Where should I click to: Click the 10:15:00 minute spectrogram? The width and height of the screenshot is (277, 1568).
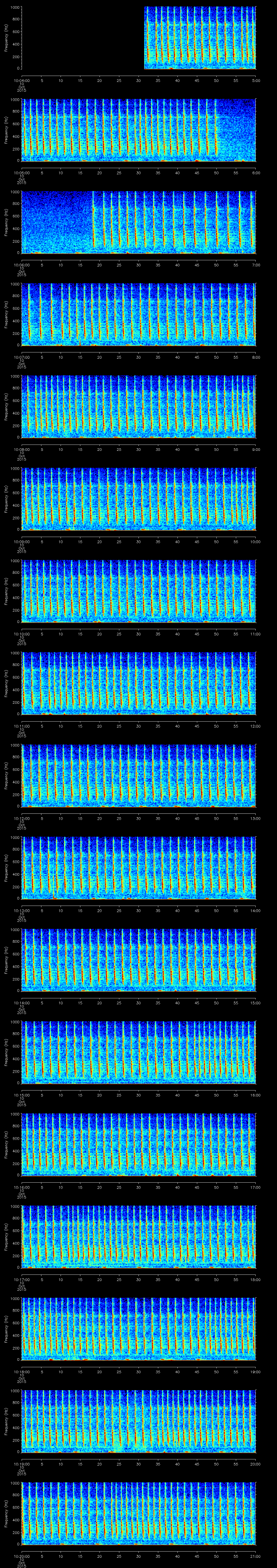tap(139, 1052)
